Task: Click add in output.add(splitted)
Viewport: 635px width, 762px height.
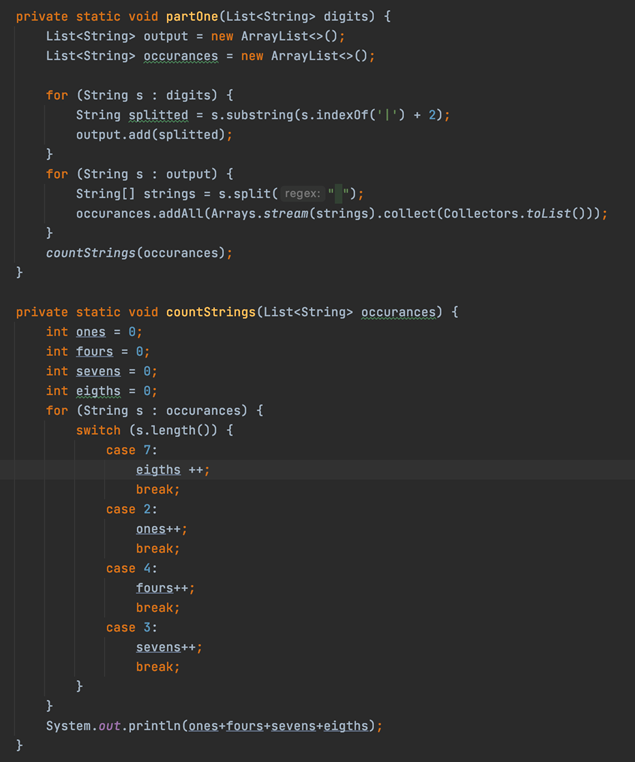Action: point(139,135)
